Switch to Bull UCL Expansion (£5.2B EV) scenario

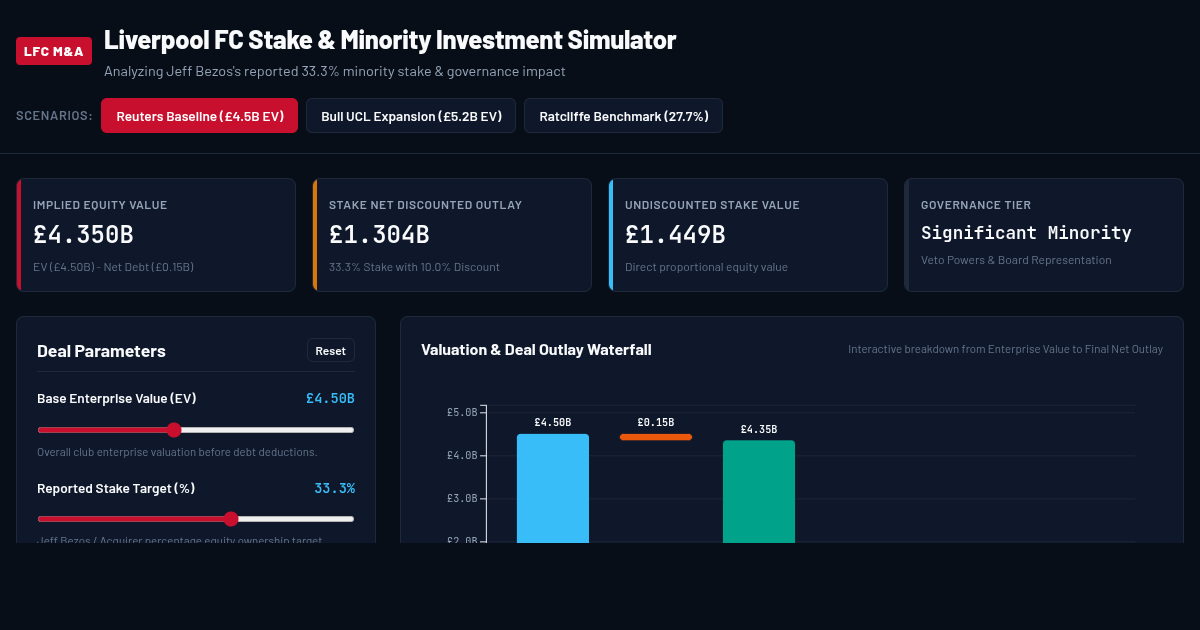pyautogui.click(x=411, y=116)
